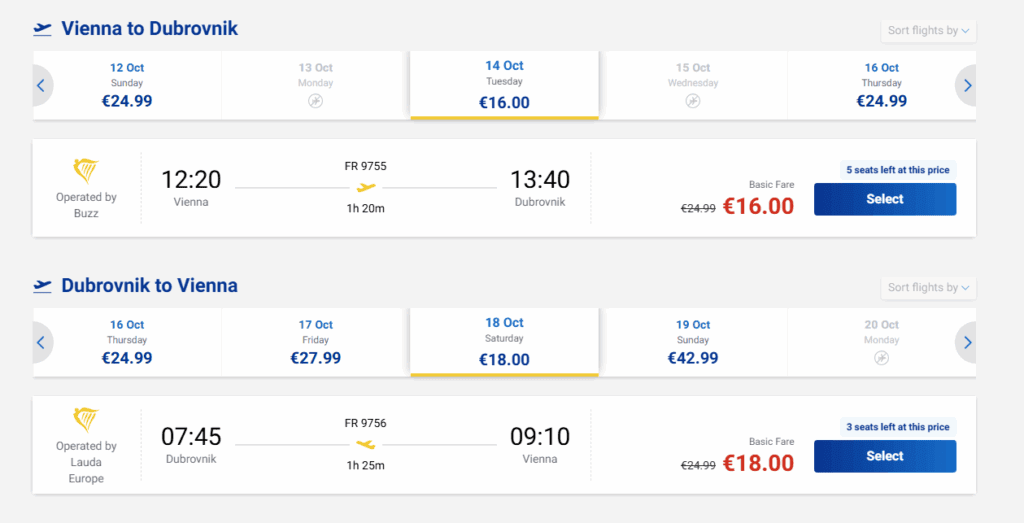The height and width of the screenshot is (523, 1024).
Task: Open Sort flights by for outbound flights
Action: click(929, 30)
